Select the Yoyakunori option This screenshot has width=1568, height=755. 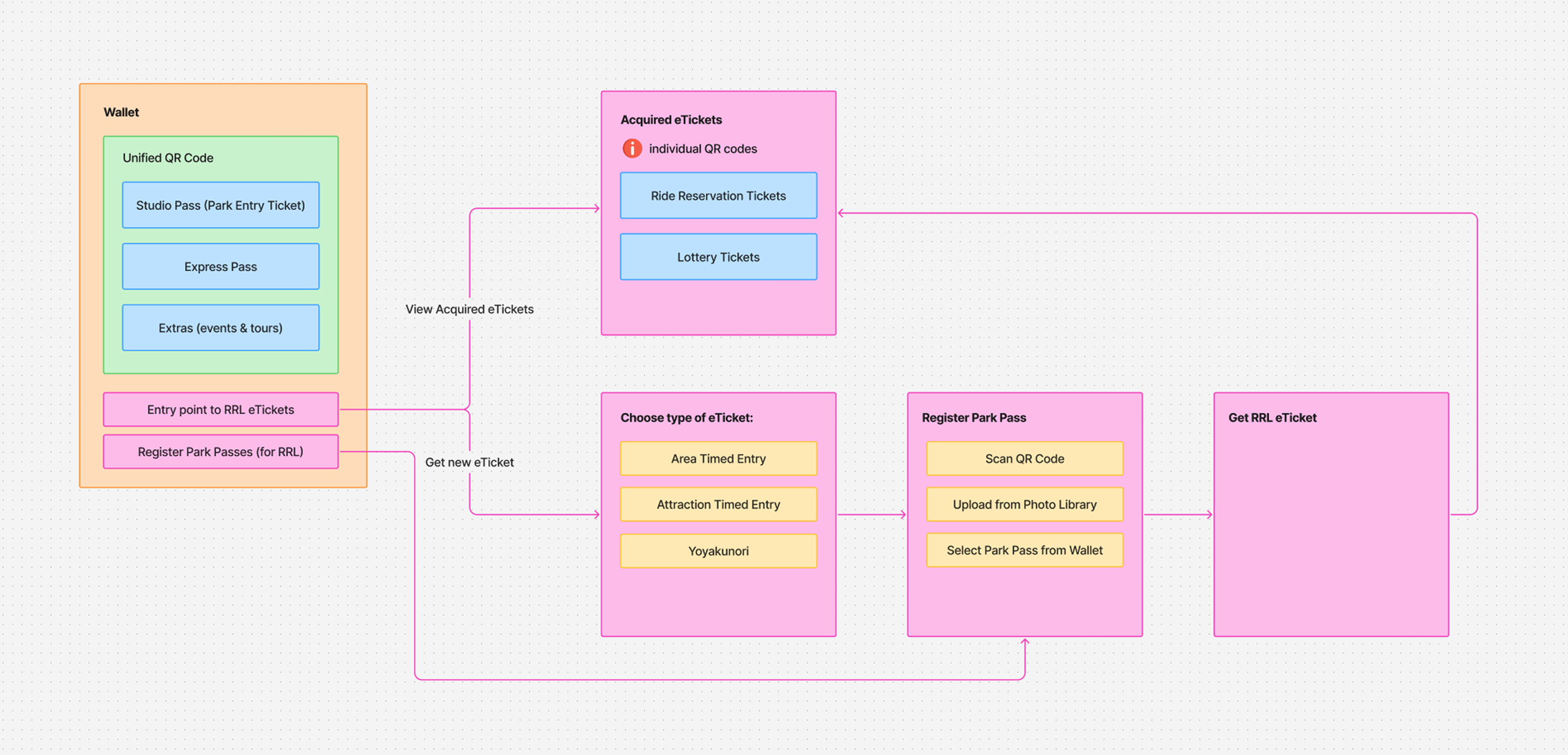coord(718,551)
